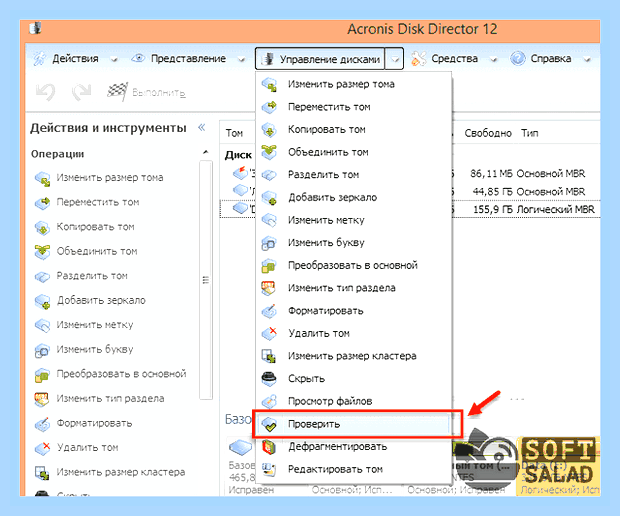620x516 pixels.
Task: Choose Дефрагментировать in the dropdown menu
Action: [354, 447]
